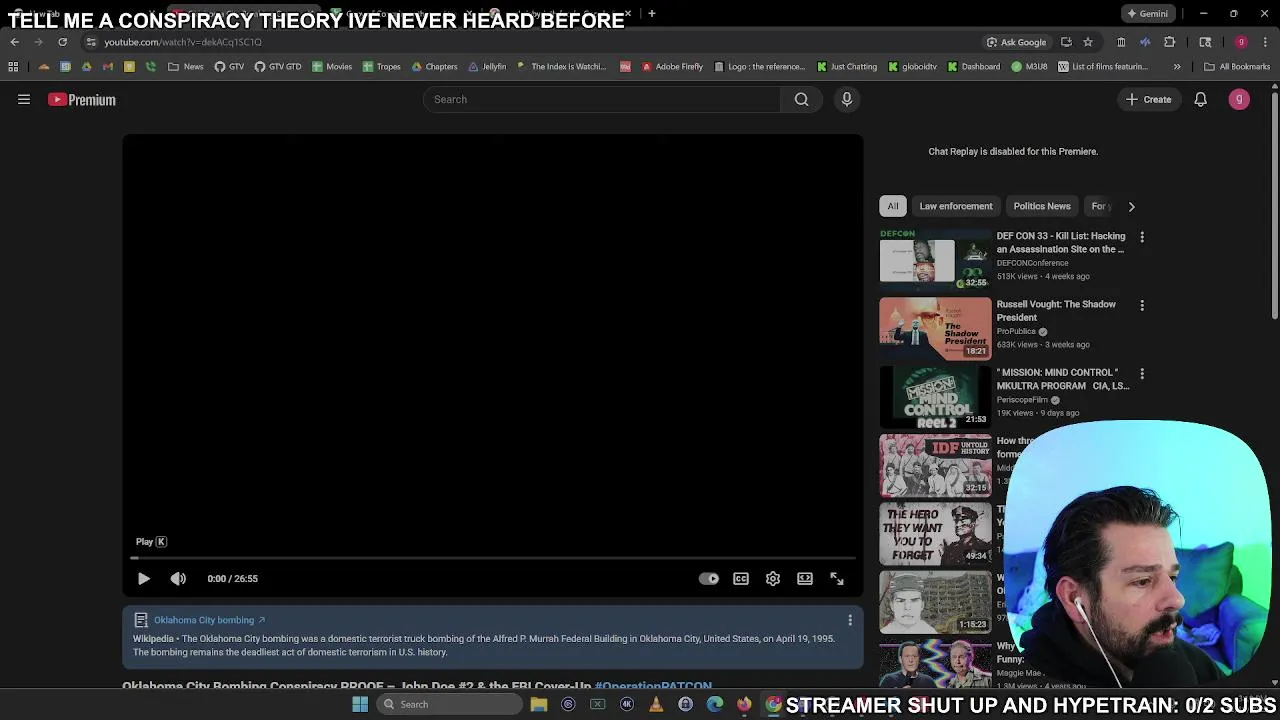Image resolution: width=1280 pixels, height=720 pixels.
Task: Open options for the Russell Vought video
Action: click(1142, 305)
